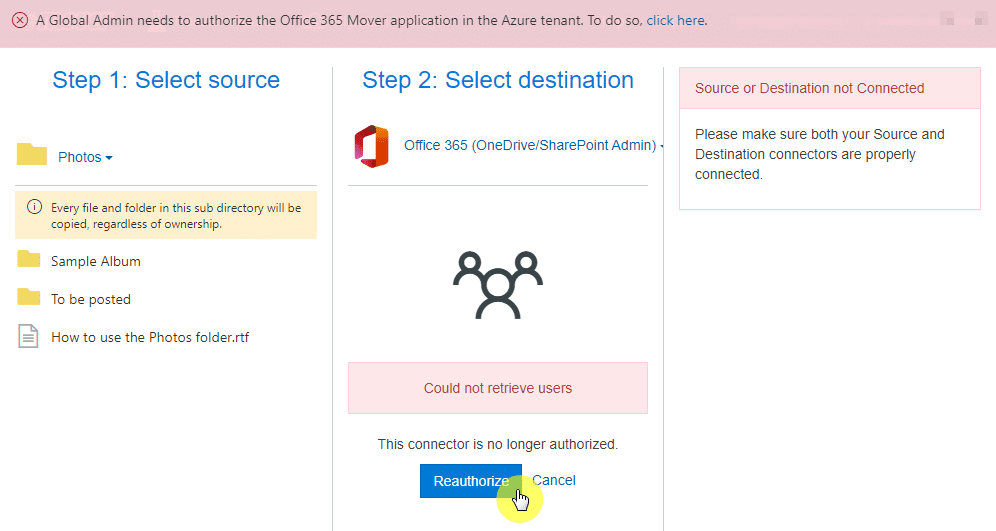This screenshot has height=531, width=996.
Task: Open the Office 365 connector dropdown
Action: pyautogui.click(x=534, y=145)
